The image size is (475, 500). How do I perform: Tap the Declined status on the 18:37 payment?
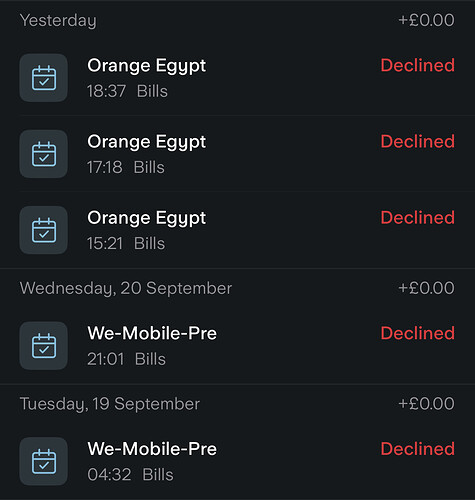pyautogui.click(x=418, y=65)
